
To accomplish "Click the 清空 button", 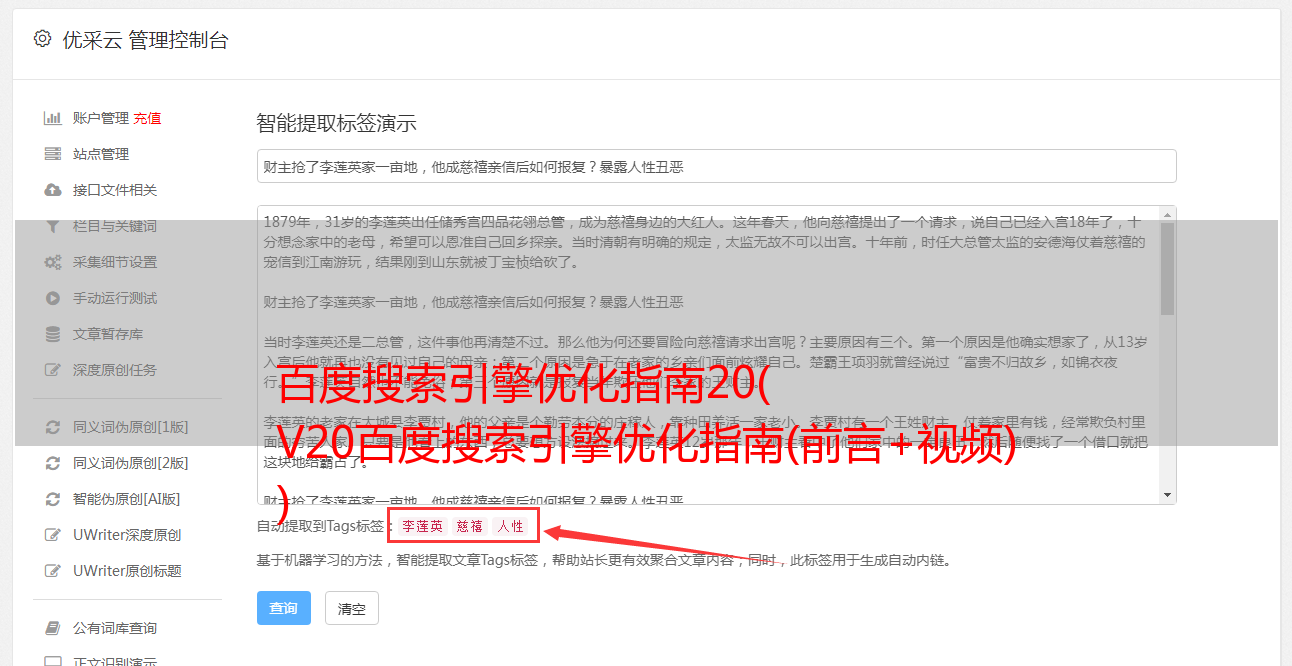I will 352,608.
